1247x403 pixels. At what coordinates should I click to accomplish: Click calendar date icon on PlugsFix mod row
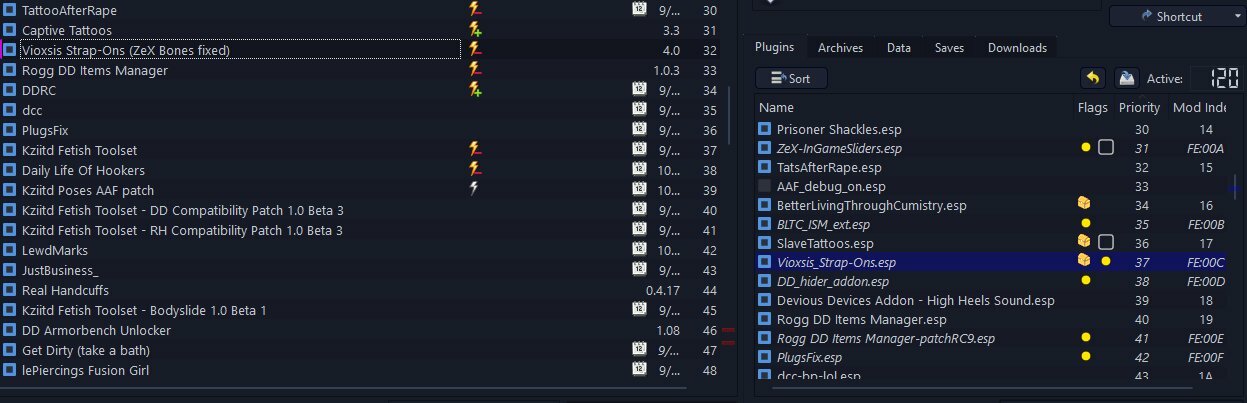pyautogui.click(x=639, y=130)
